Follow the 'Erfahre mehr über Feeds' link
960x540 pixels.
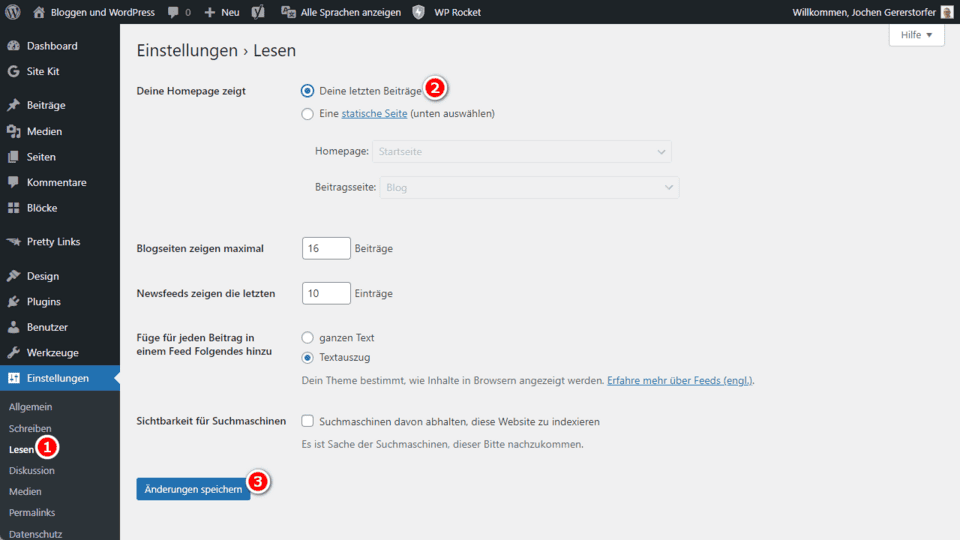coord(680,381)
